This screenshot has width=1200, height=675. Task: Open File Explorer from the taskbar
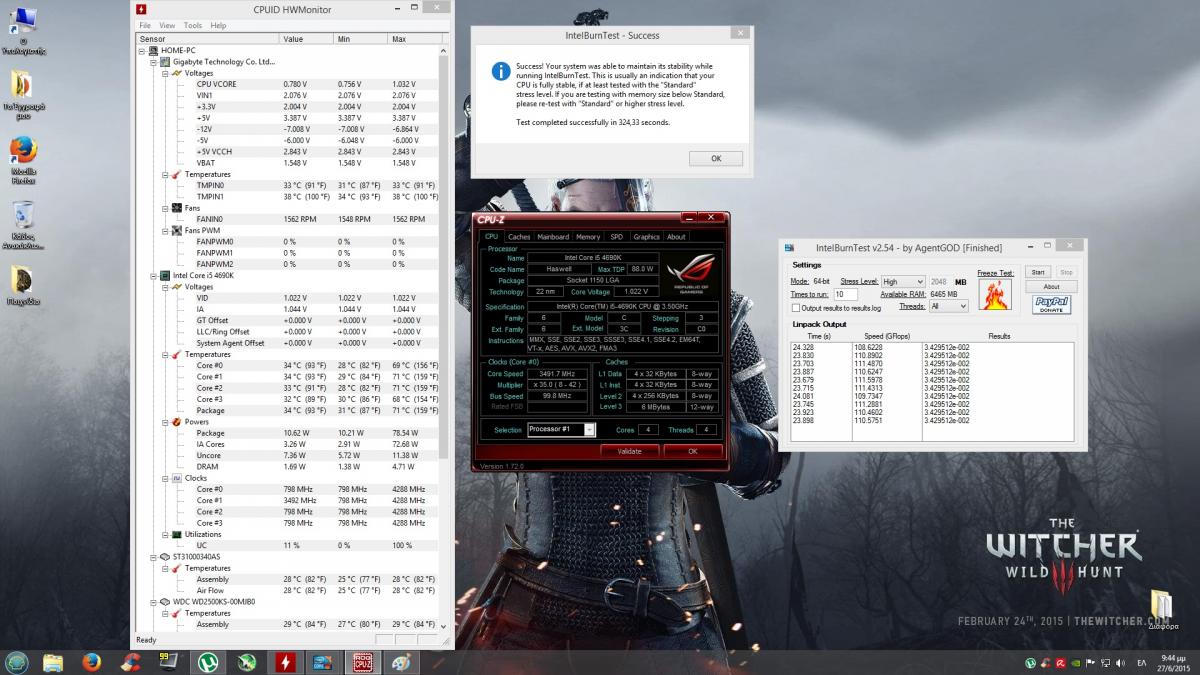[53, 662]
